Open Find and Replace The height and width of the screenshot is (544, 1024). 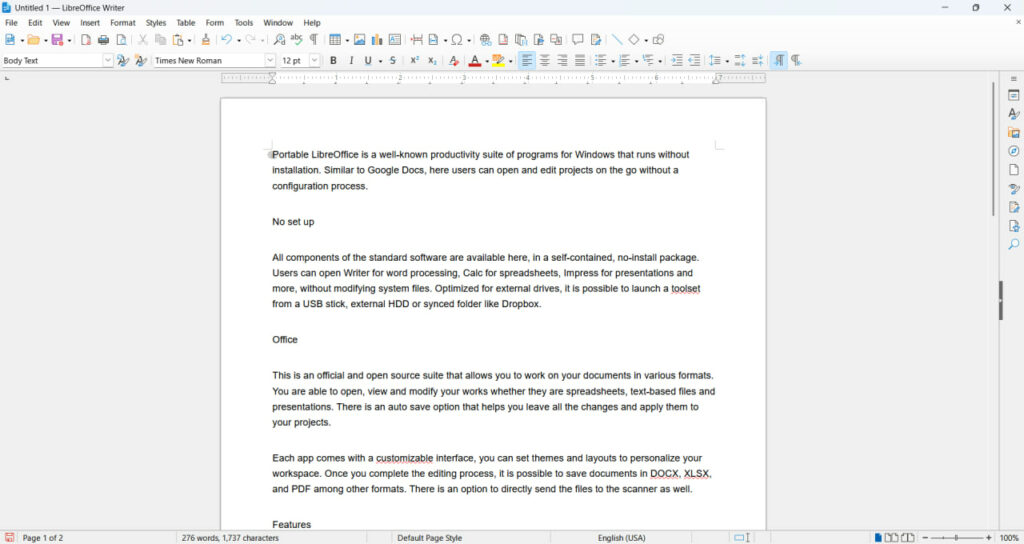279,40
